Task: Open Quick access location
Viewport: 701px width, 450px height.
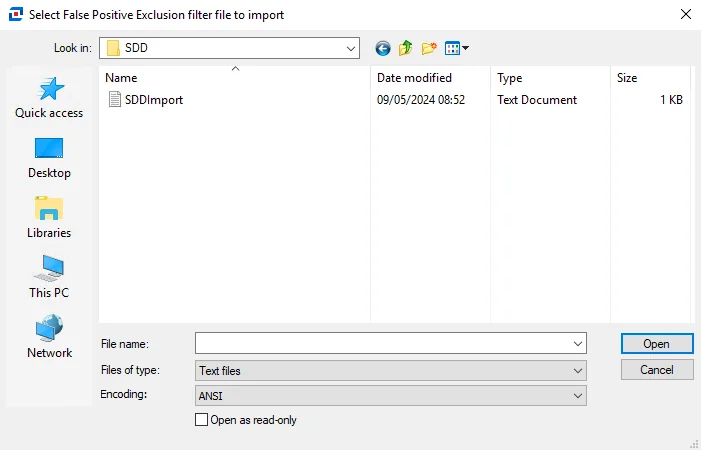Action: (49, 98)
